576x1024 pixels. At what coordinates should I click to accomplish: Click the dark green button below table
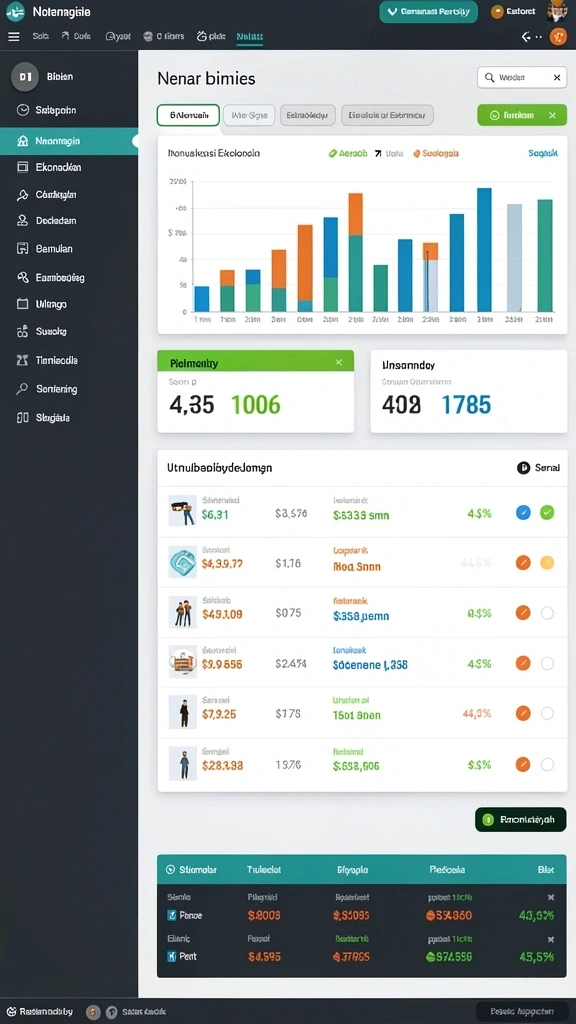pos(520,819)
